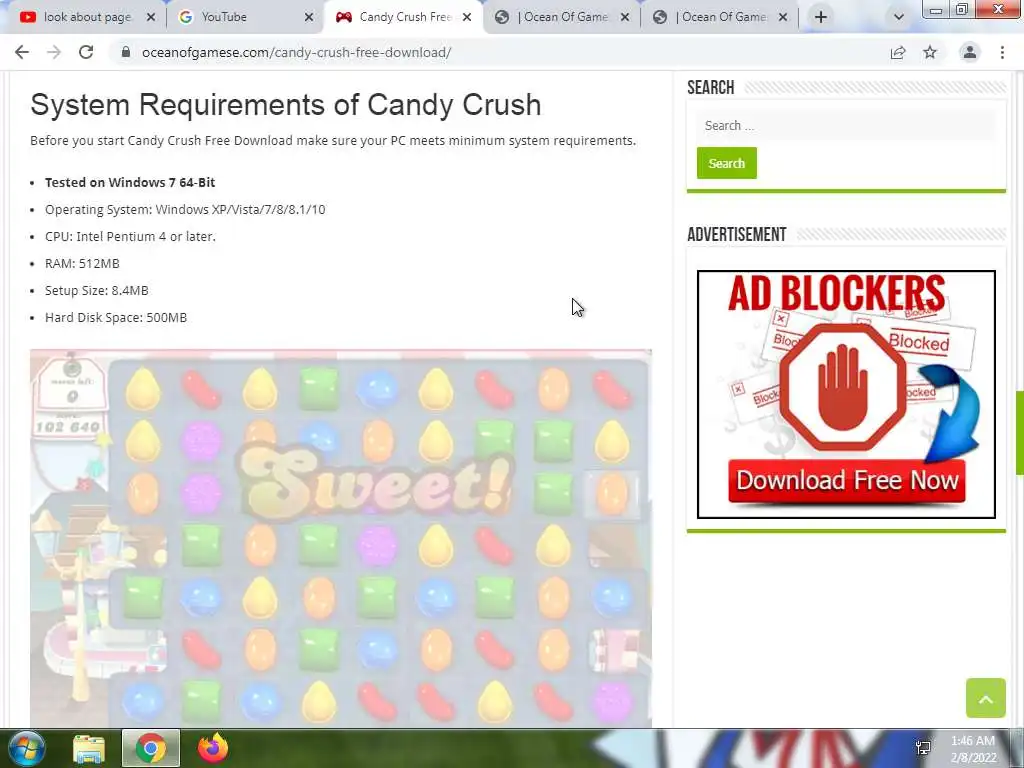Bookmark this page with the star icon
Viewport: 1024px width, 768px height.
tap(930, 52)
